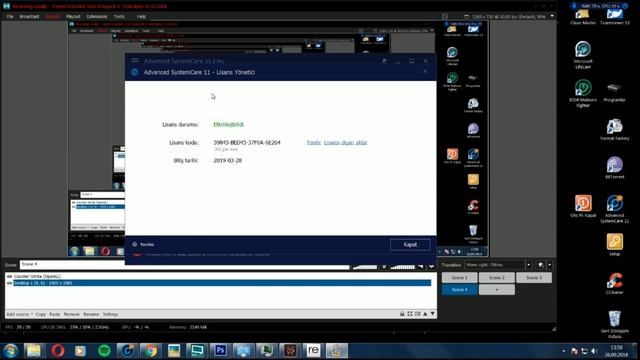Click the transition star icon
The width and height of the screenshot is (640, 360).
tap(540, 265)
